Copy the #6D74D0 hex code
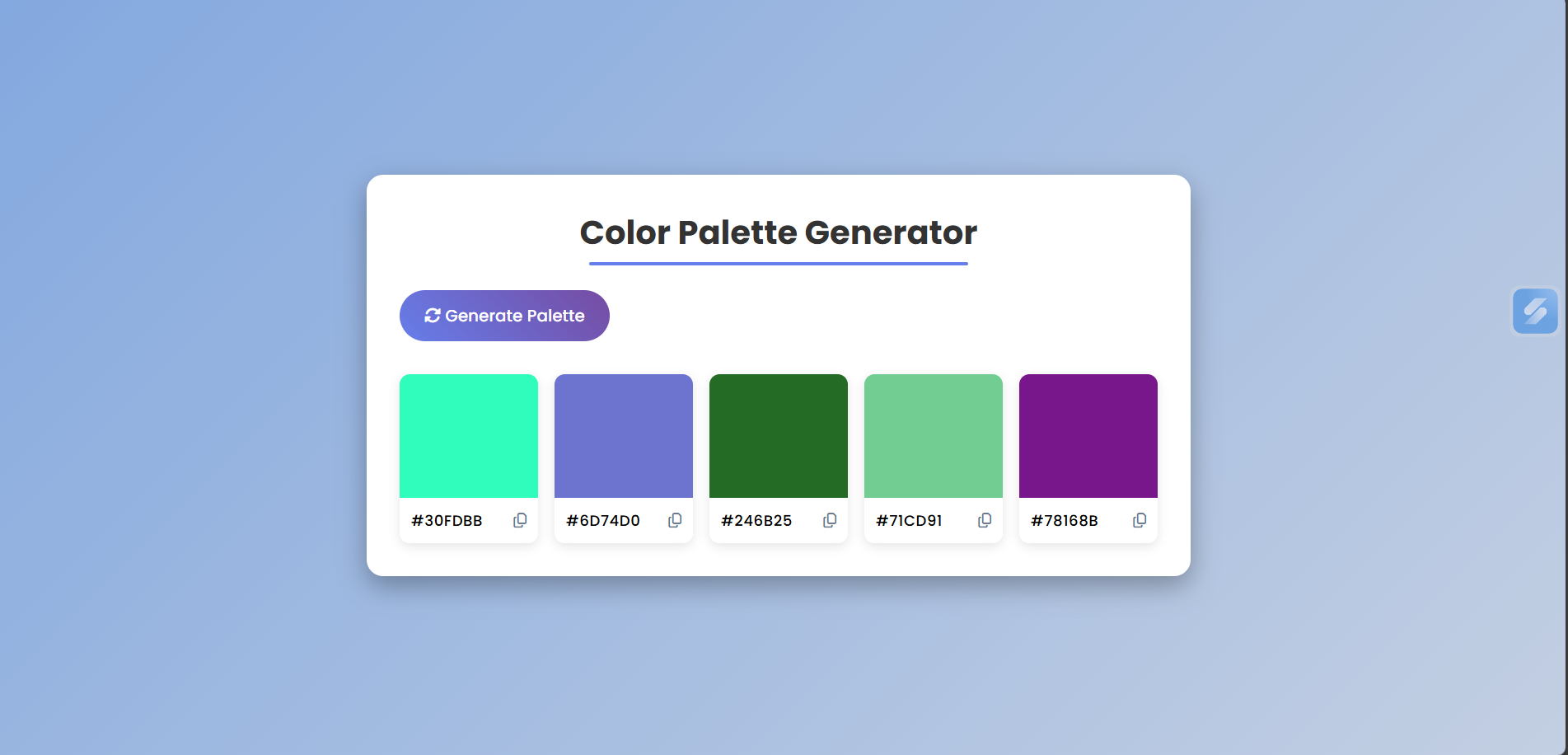The width and height of the screenshot is (1568, 755). [675, 520]
